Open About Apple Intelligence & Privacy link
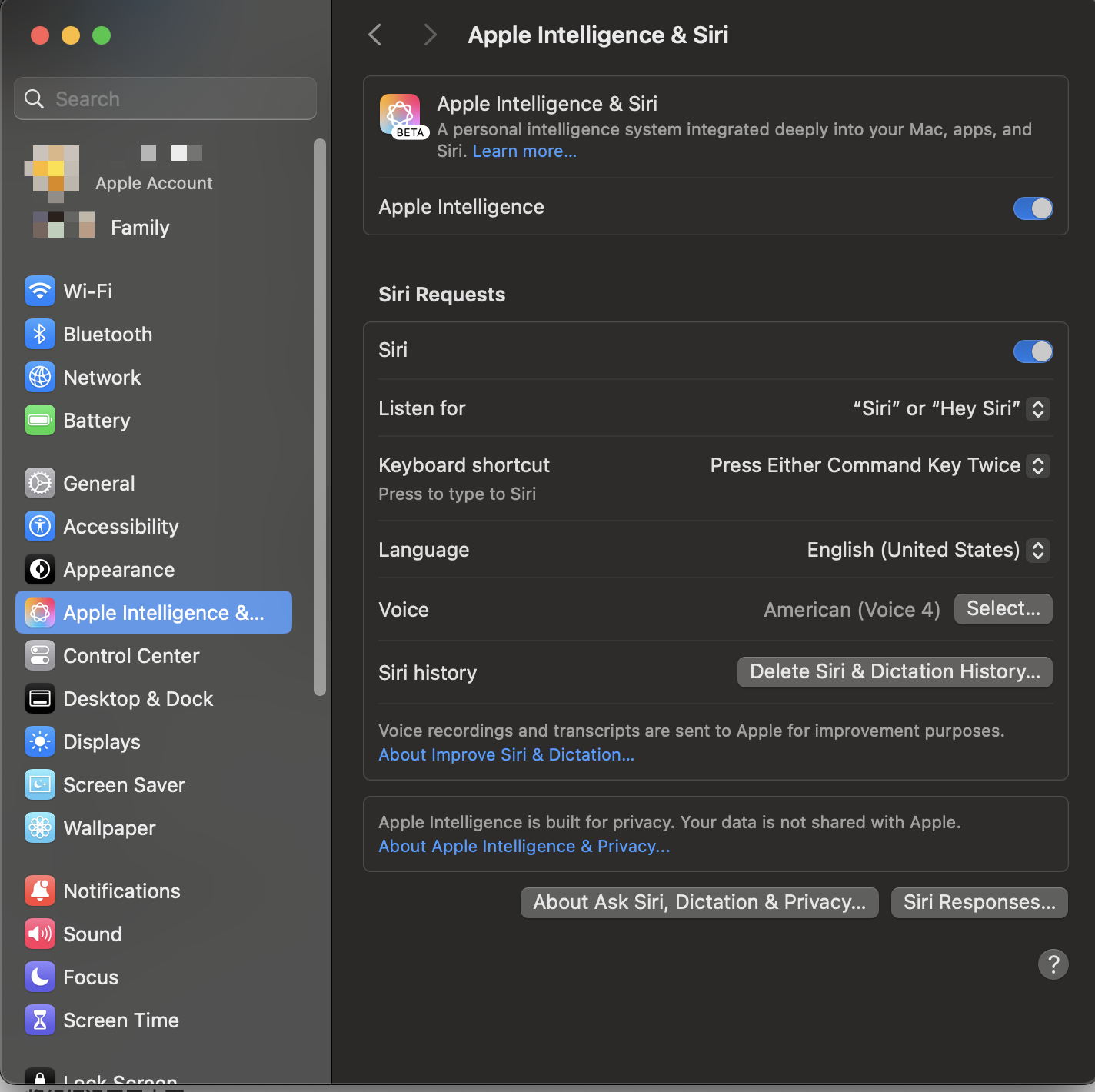Screen dimensions: 1095x1092 pyautogui.click(x=524, y=847)
